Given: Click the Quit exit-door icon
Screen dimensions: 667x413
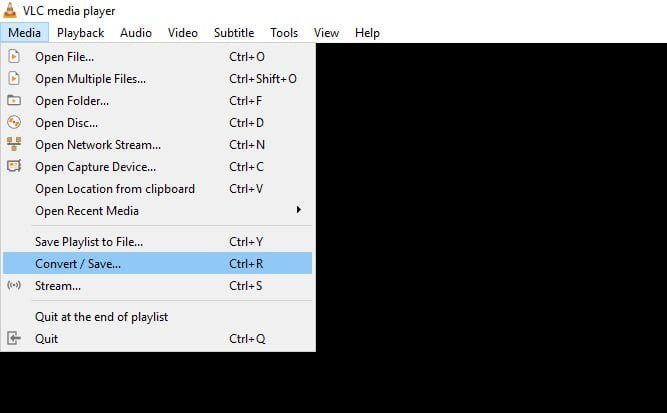Looking at the screenshot, I should pyautogui.click(x=14, y=339).
